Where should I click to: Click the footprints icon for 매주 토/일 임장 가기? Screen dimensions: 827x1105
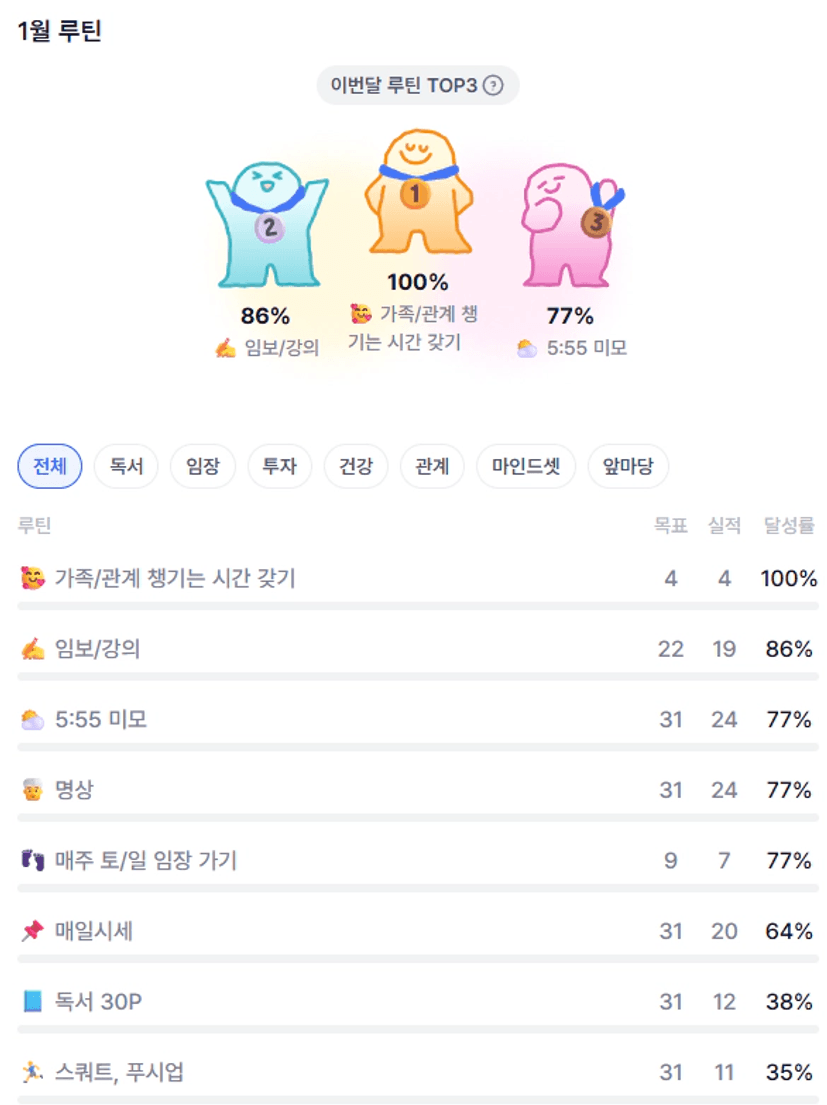coord(32,861)
